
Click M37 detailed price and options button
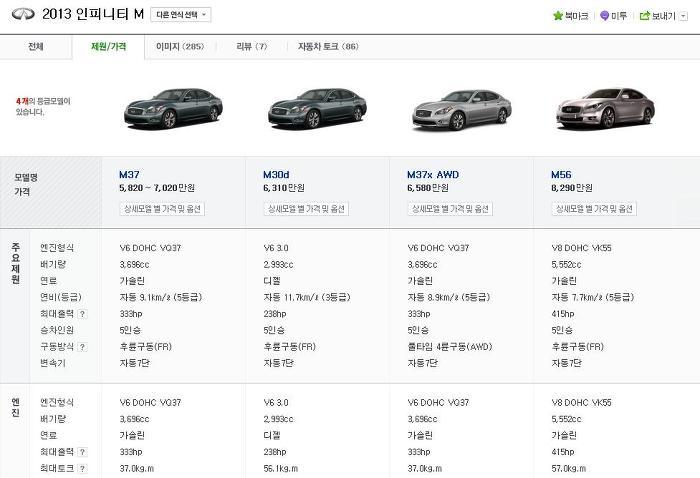pyautogui.click(x=162, y=209)
